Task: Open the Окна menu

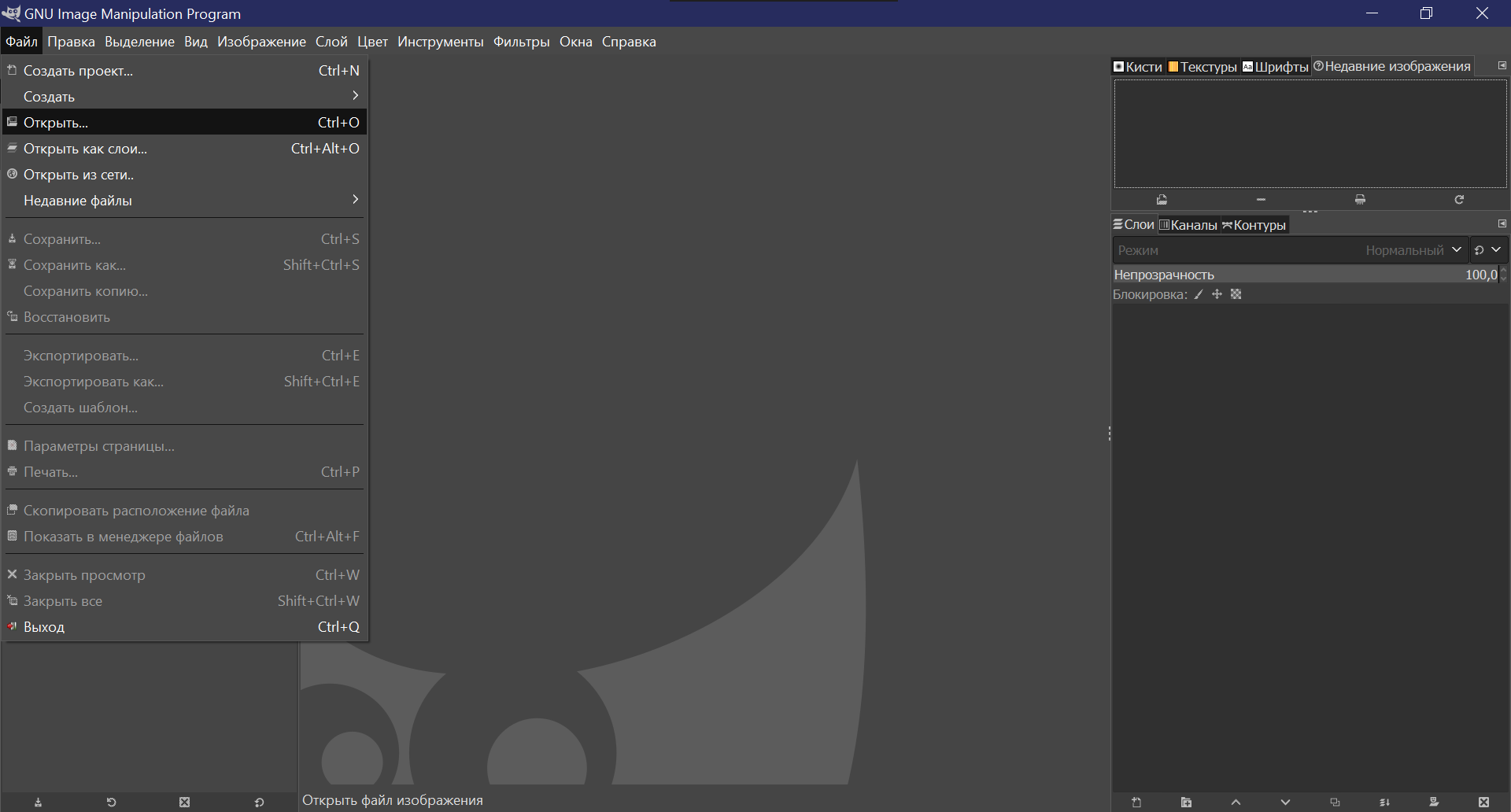Action: (575, 42)
